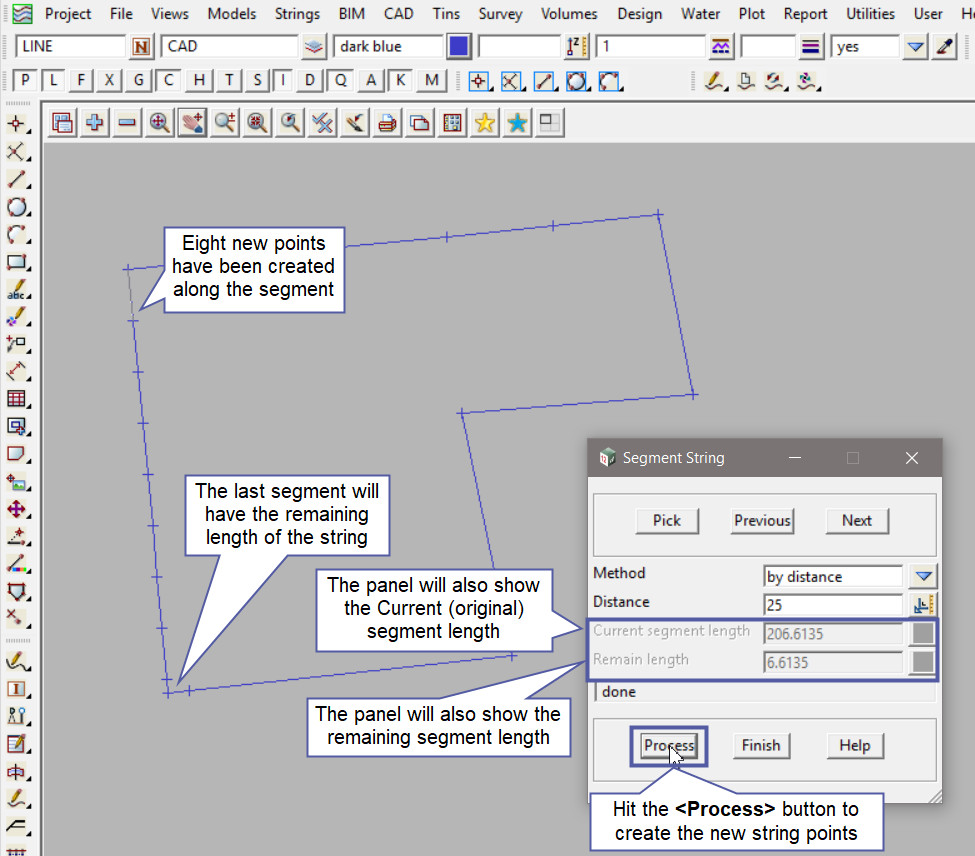The height and width of the screenshot is (856, 975).
Task: Click the Finish button
Action: coord(760,745)
